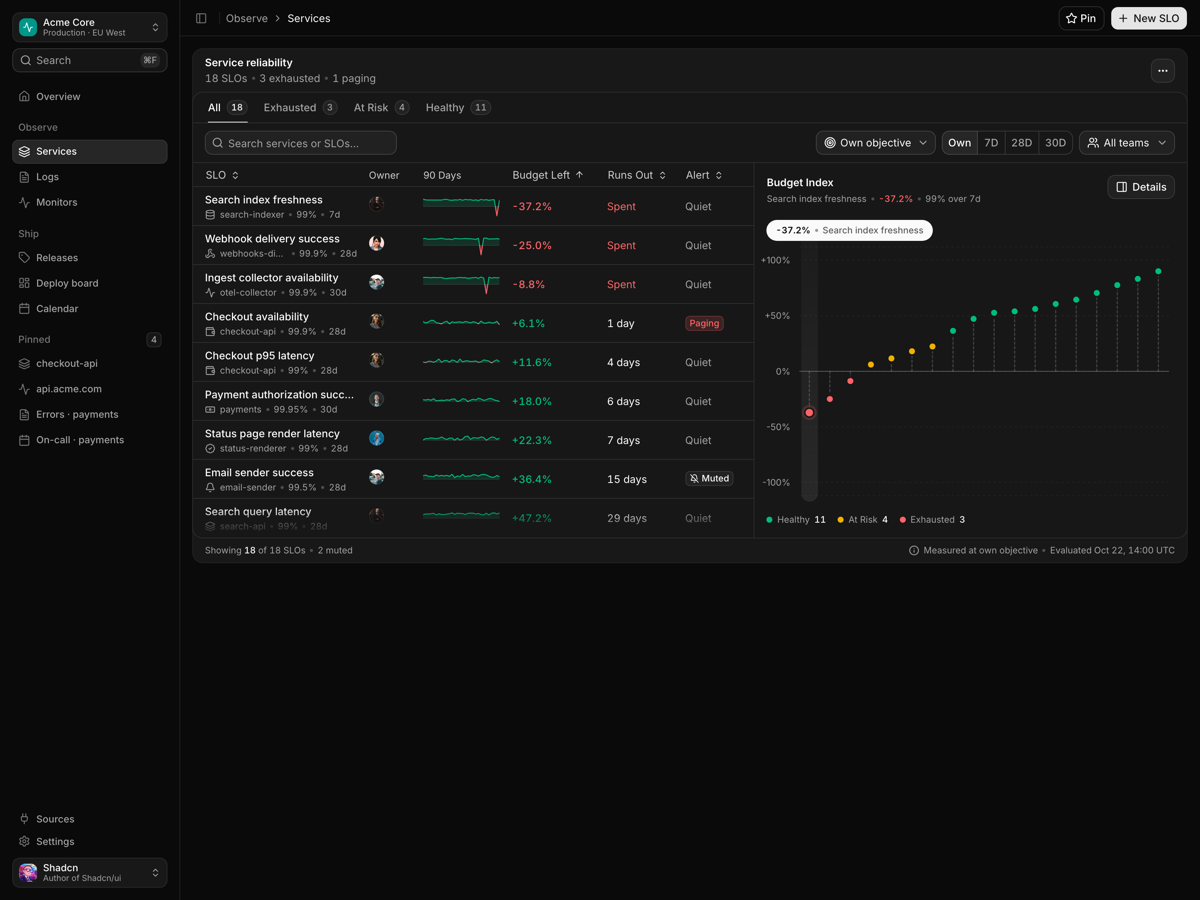
Task: Switch the range to 28D
Action: (1021, 143)
